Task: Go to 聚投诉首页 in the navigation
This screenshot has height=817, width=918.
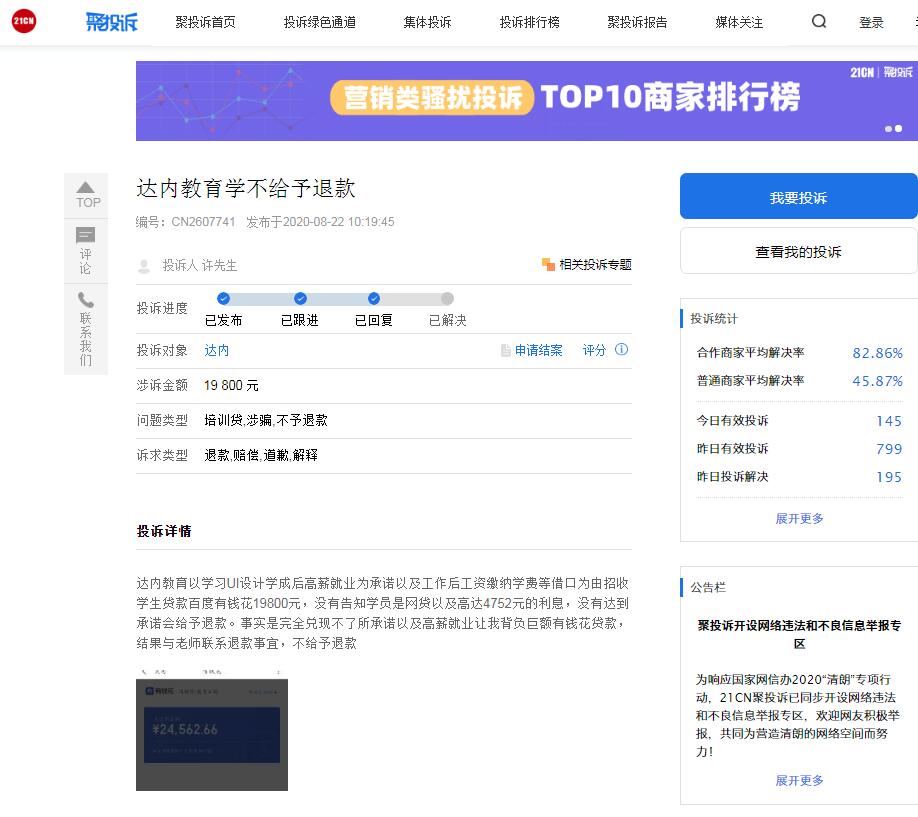Action: tap(205, 22)
